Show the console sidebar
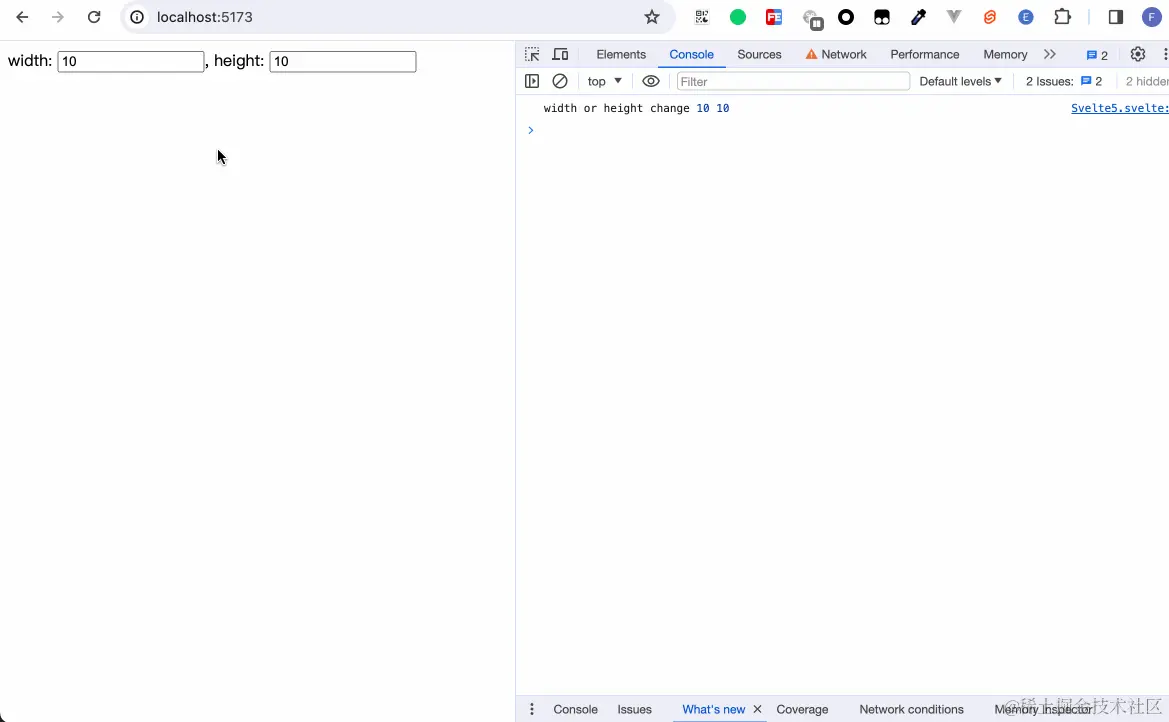 (x=532, y=81)
